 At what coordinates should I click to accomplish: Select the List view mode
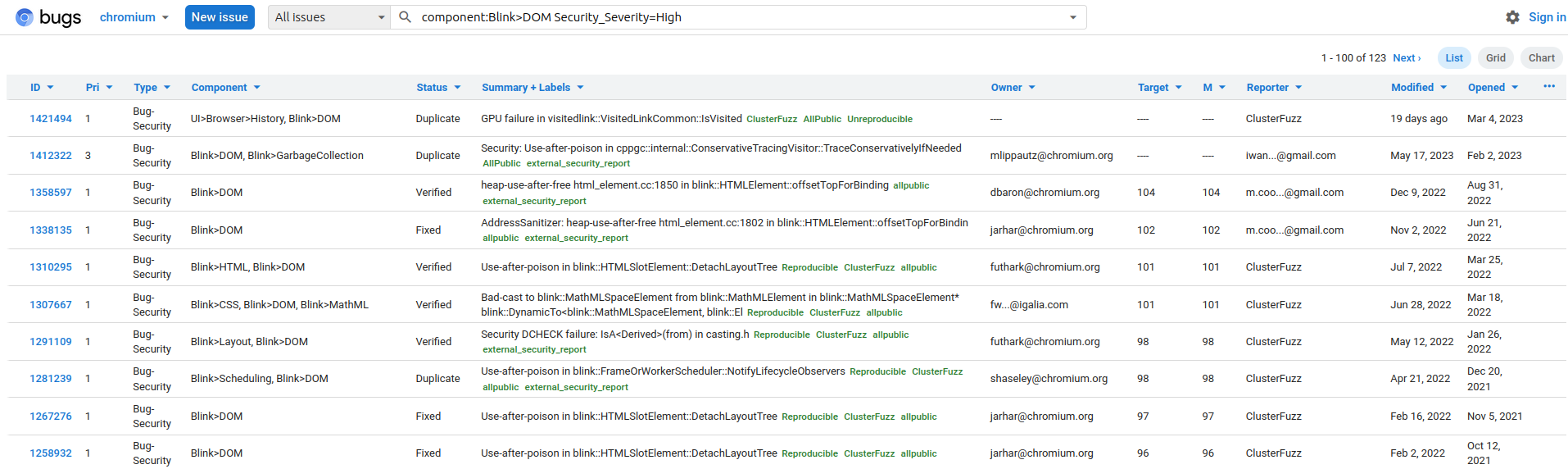coord(1454,58)
